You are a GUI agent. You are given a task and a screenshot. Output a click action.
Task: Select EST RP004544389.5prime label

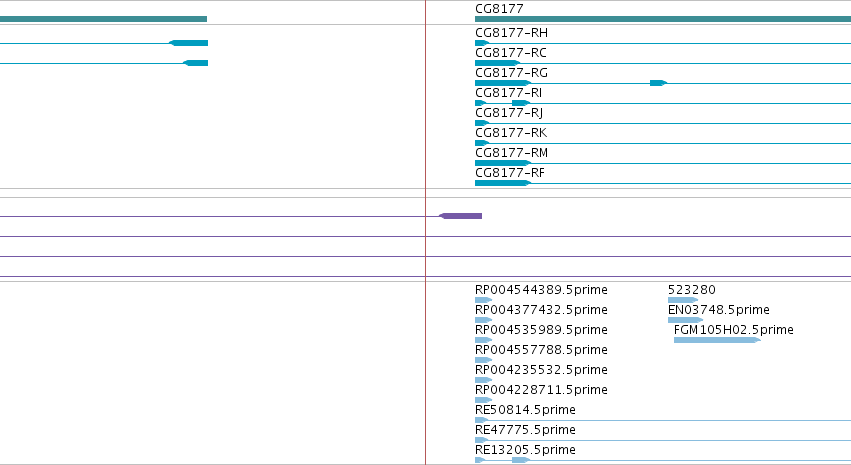(x=541, y=290)
